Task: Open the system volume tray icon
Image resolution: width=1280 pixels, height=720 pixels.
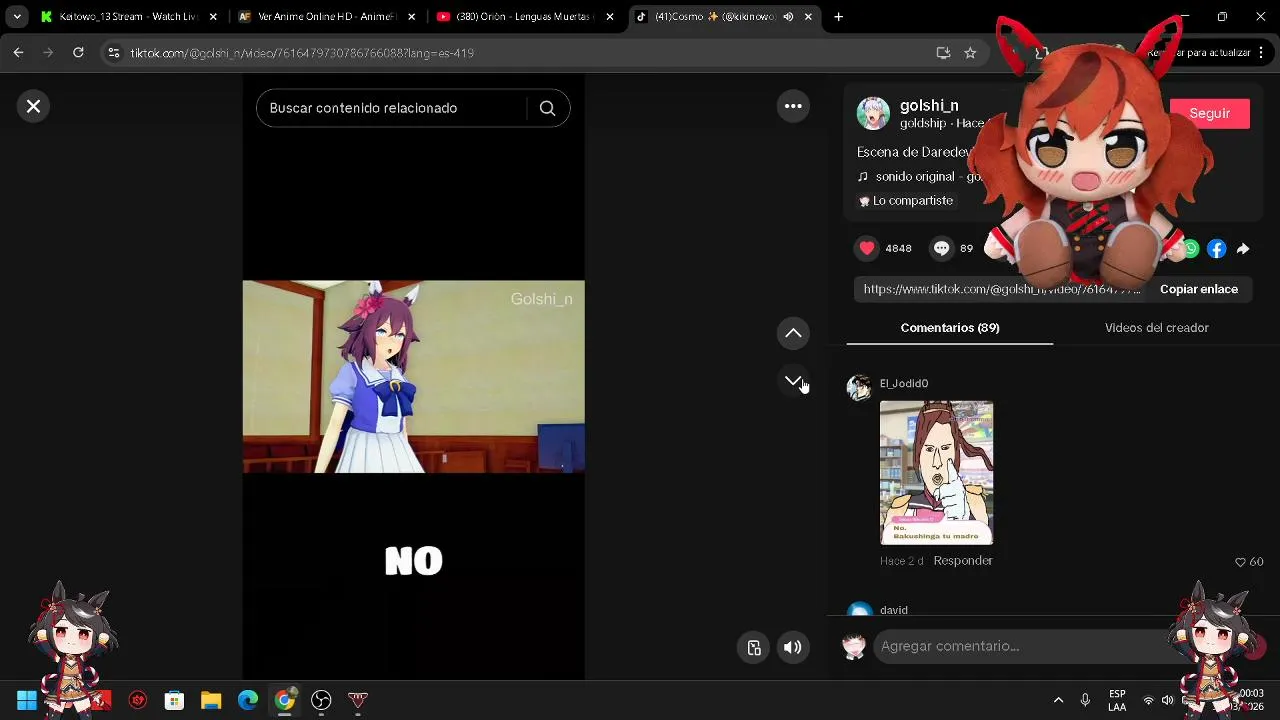Action: (x=1167, y=701)
